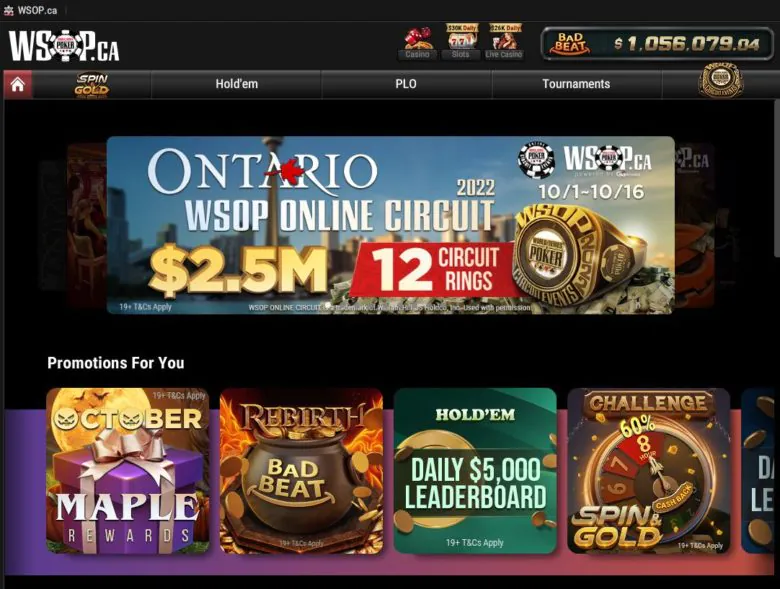Click the WSOP.ca logo

(64, 46)
